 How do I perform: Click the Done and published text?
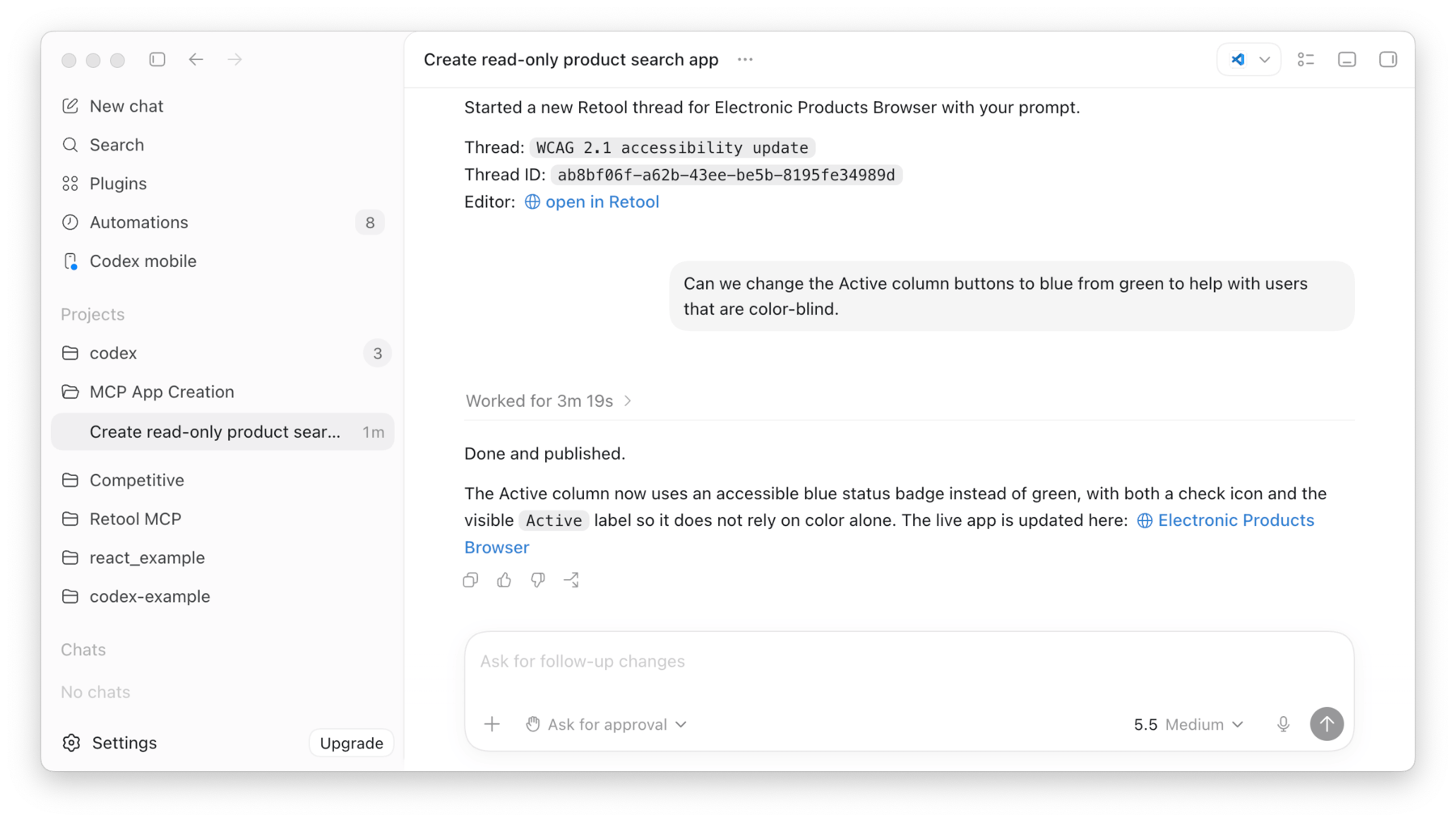point(544,453)
